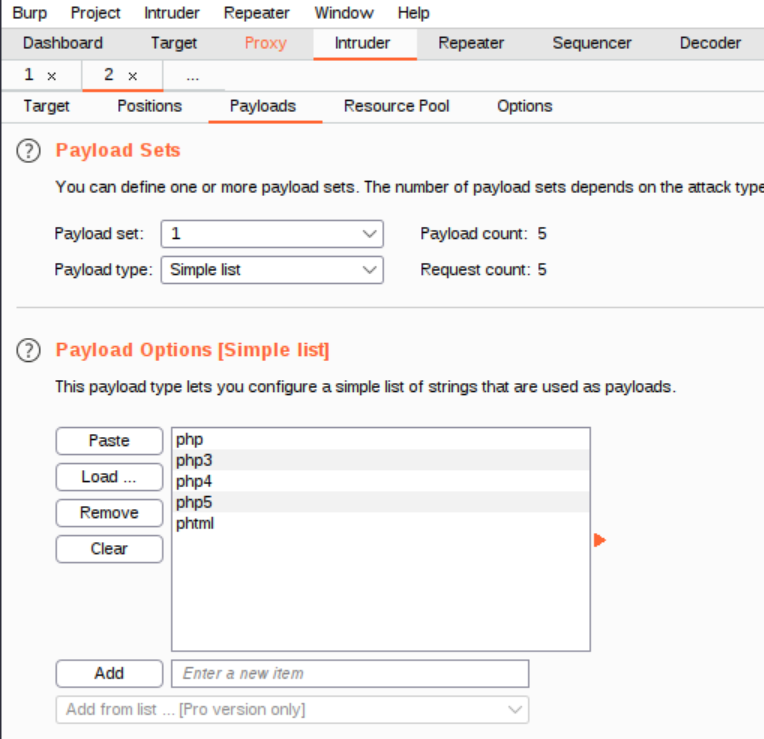Remove the selected payload item
Viewport: 764px width, 739px height.
[109, 513]
